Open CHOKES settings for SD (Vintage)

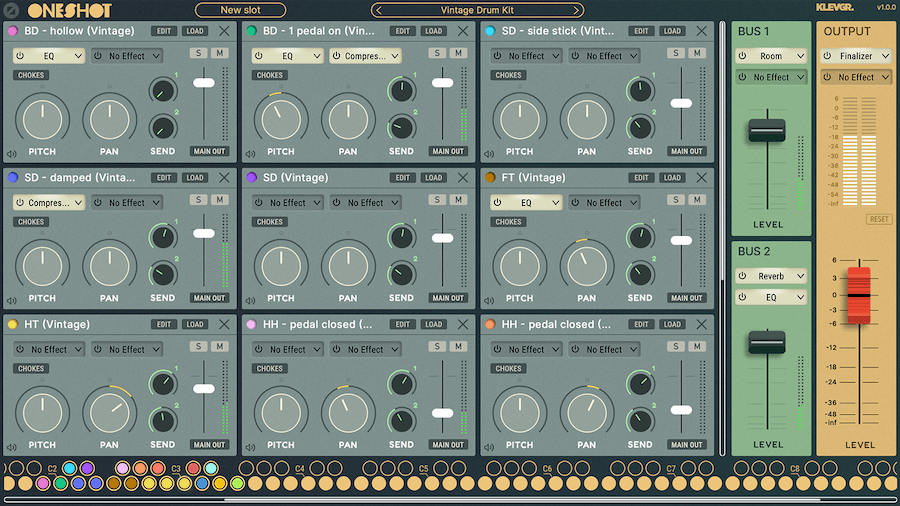pos(270,222)
